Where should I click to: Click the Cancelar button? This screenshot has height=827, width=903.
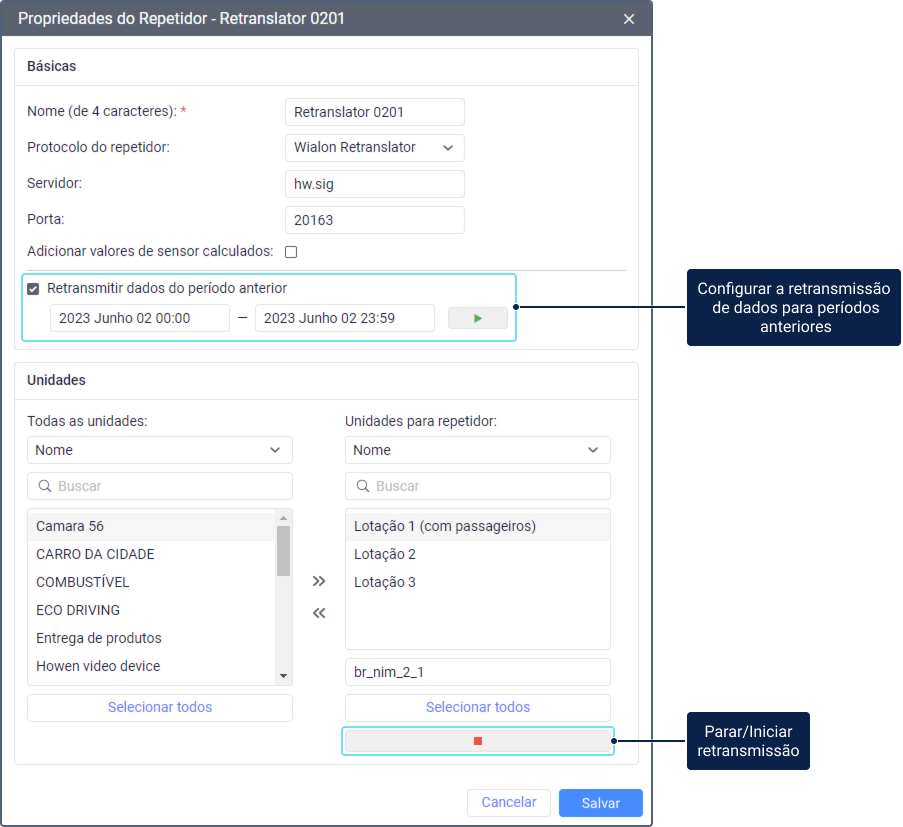click(508, 802)
